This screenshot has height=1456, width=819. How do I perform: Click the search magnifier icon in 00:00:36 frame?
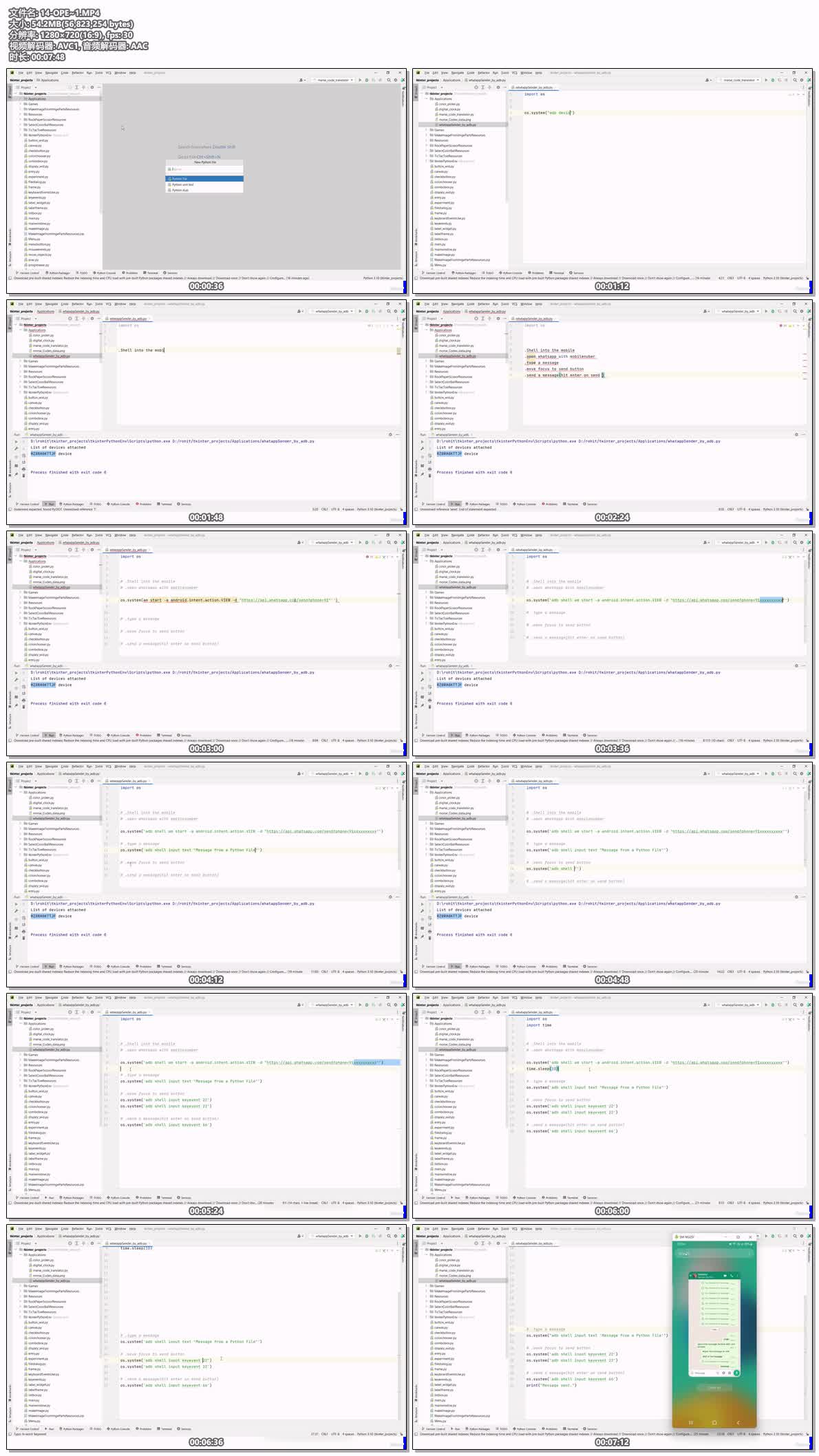point(389,80)
